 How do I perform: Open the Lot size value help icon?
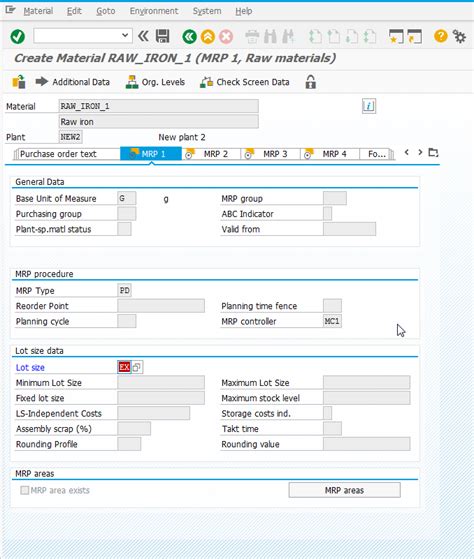click(x=137, y=367)
